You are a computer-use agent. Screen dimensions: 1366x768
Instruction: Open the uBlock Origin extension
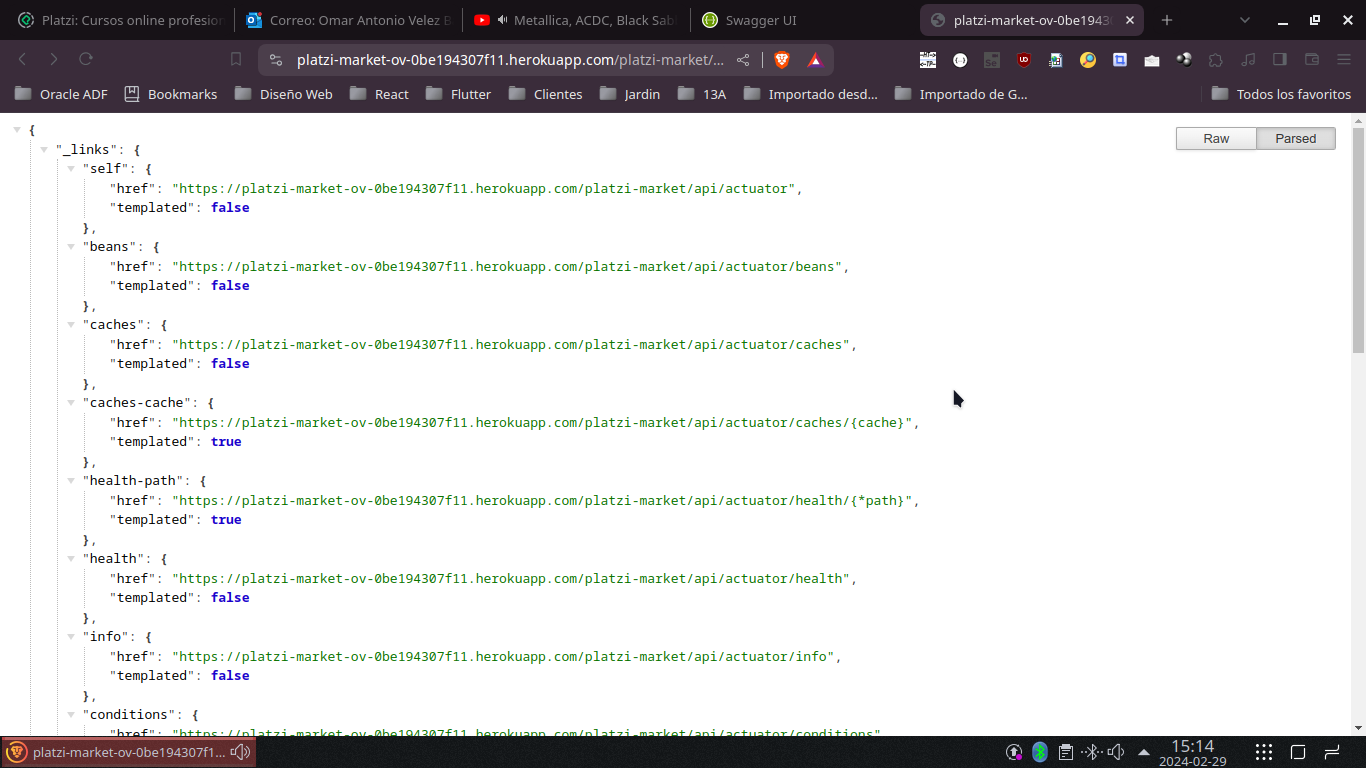[x=1024, y=60]
